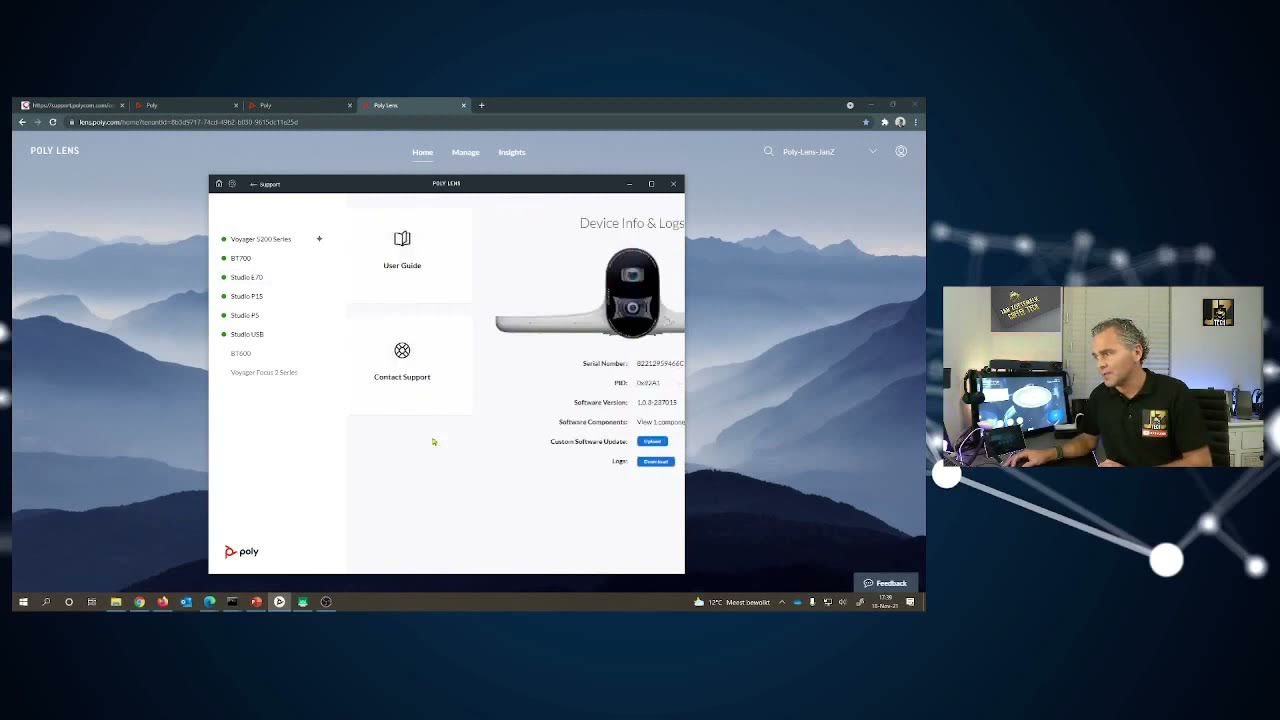The height and width of the screenshot is (720, 1280).
Task: Open the User Guide book icon
Action: pos(402,238)
